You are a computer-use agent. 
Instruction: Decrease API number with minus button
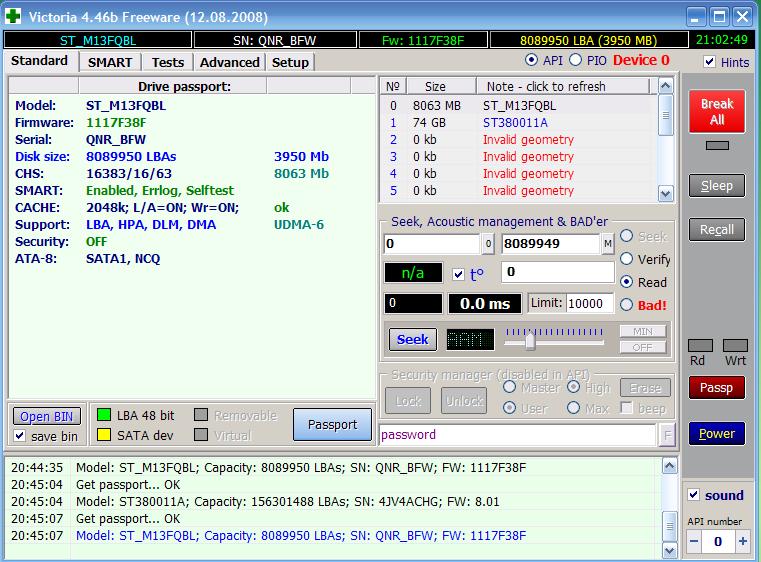click(x=694, y=541)
